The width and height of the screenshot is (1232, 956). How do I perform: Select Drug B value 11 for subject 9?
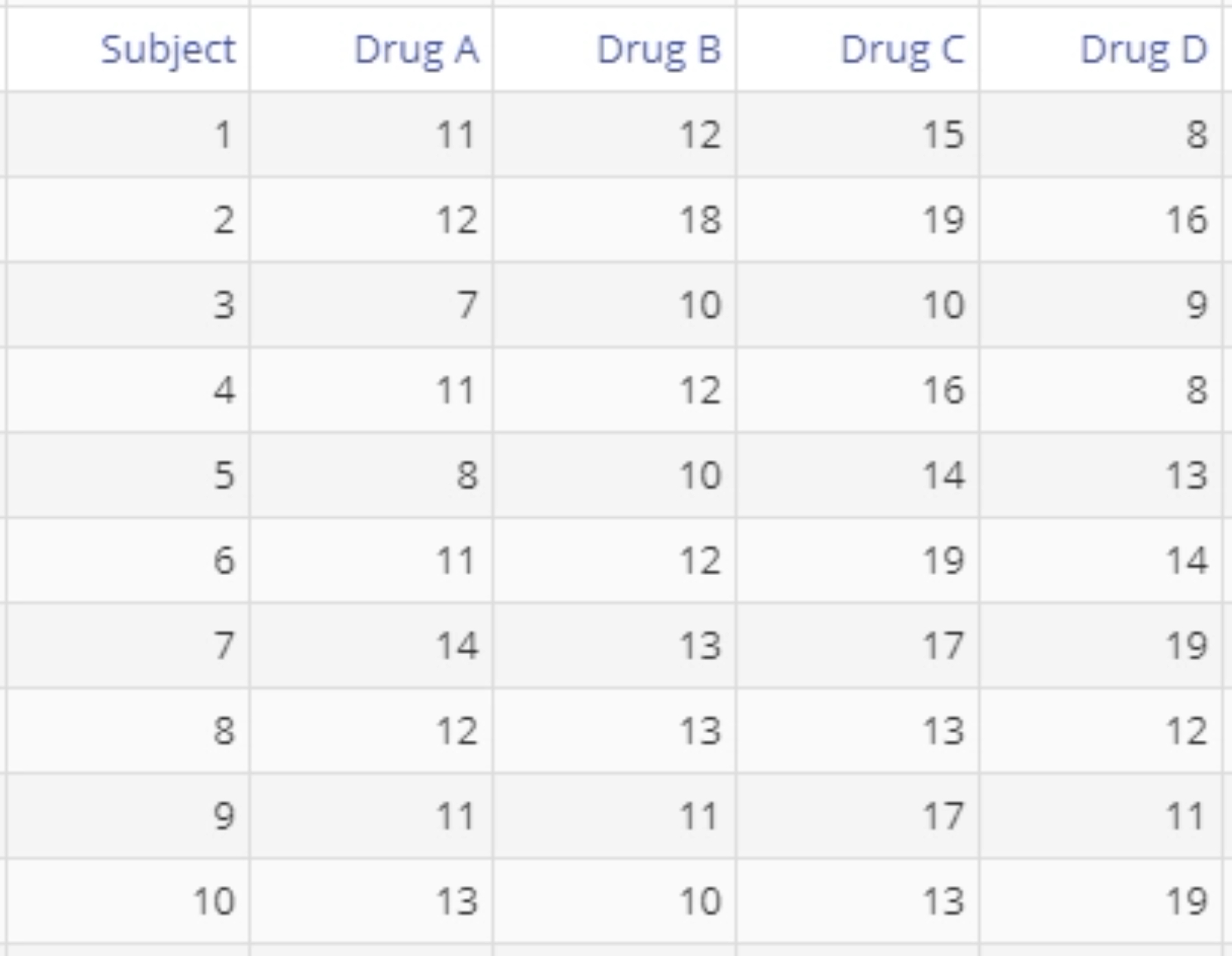[615, 816]
